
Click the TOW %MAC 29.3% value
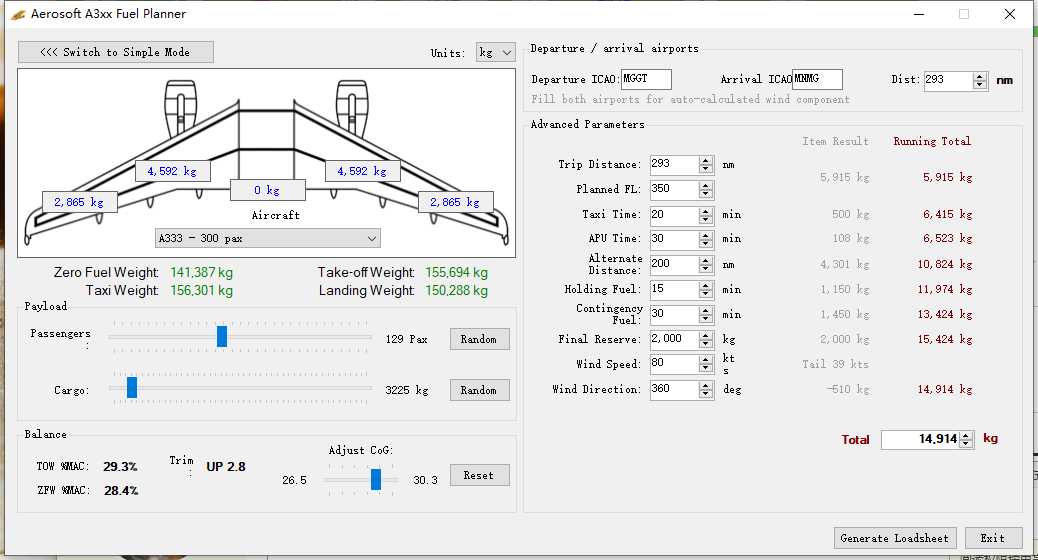(x=120, y=467)
